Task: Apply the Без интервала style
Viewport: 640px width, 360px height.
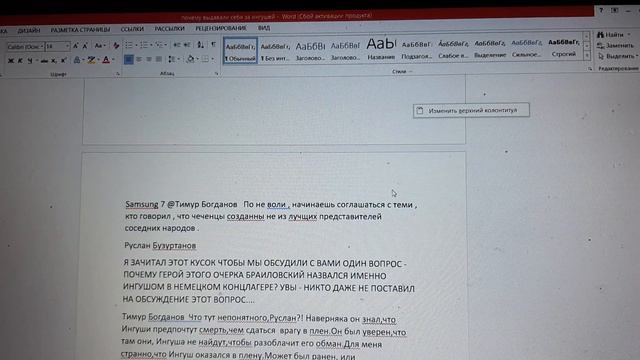Action: pos(275,51)
